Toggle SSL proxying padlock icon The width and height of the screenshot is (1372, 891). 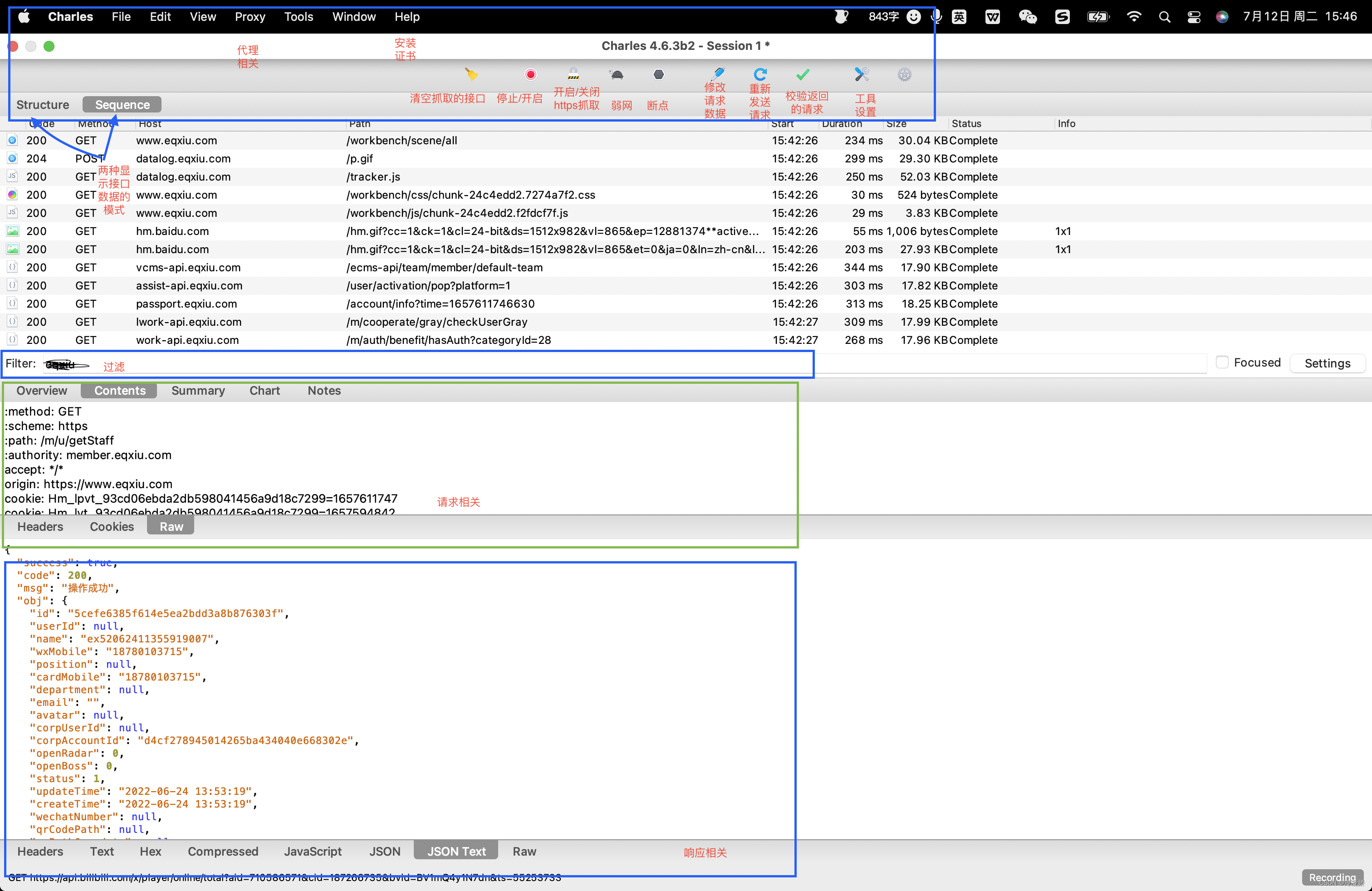573,74
